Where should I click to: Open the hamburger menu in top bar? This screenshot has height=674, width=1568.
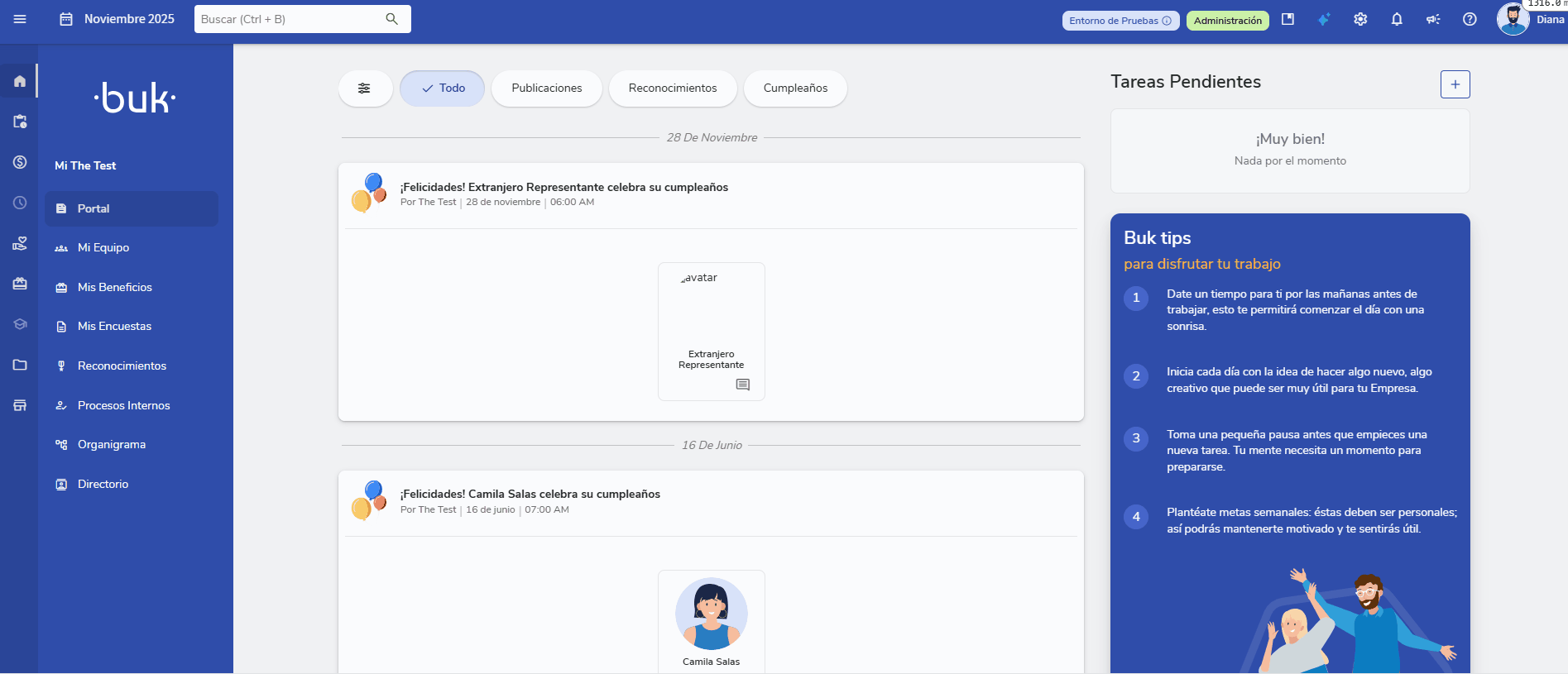tap(20, 19)
